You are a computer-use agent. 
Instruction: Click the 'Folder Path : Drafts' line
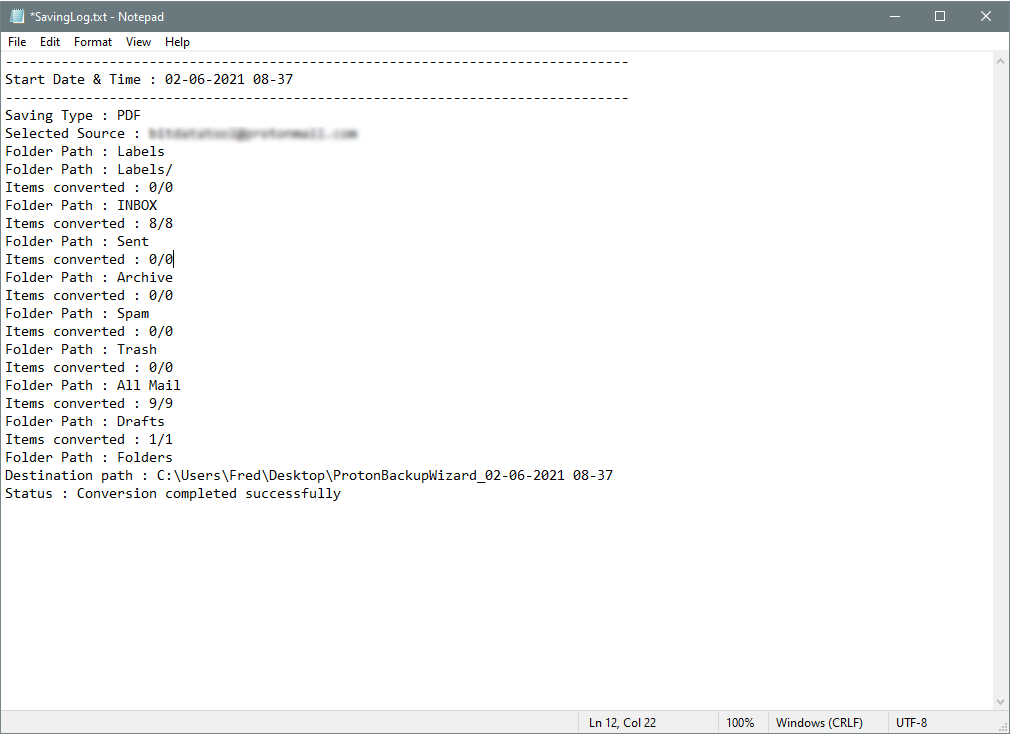pyautogui.click(x=85, y=422)
